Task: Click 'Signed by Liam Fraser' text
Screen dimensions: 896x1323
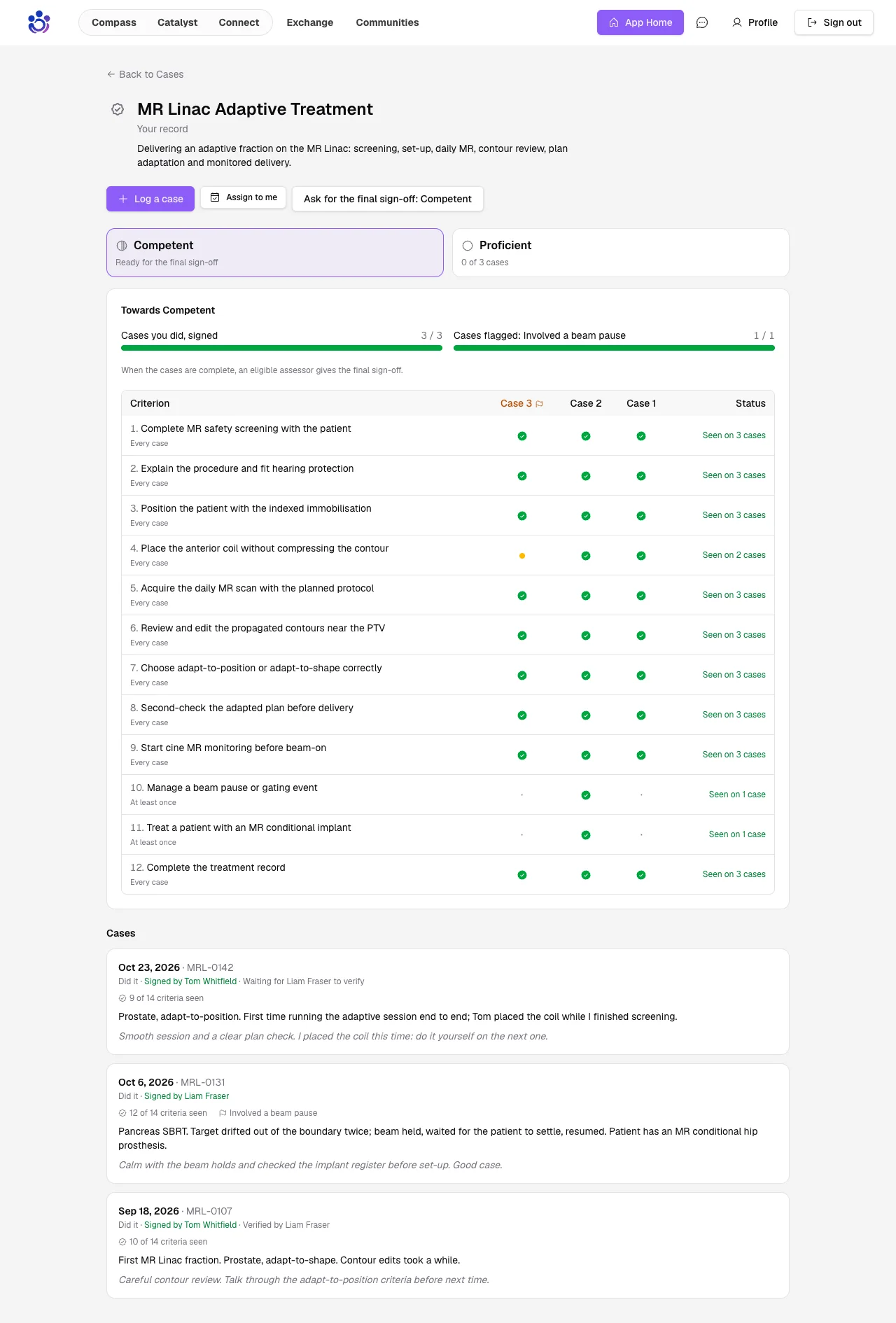Action: [186, 1096]
